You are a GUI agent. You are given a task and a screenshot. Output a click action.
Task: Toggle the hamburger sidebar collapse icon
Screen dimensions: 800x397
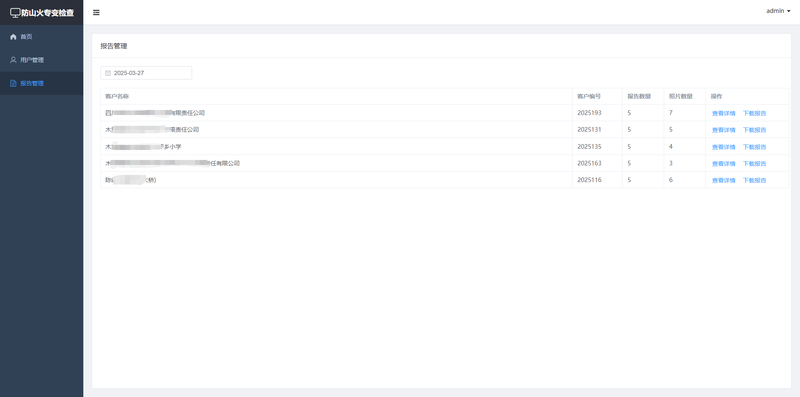click(96, 13)
